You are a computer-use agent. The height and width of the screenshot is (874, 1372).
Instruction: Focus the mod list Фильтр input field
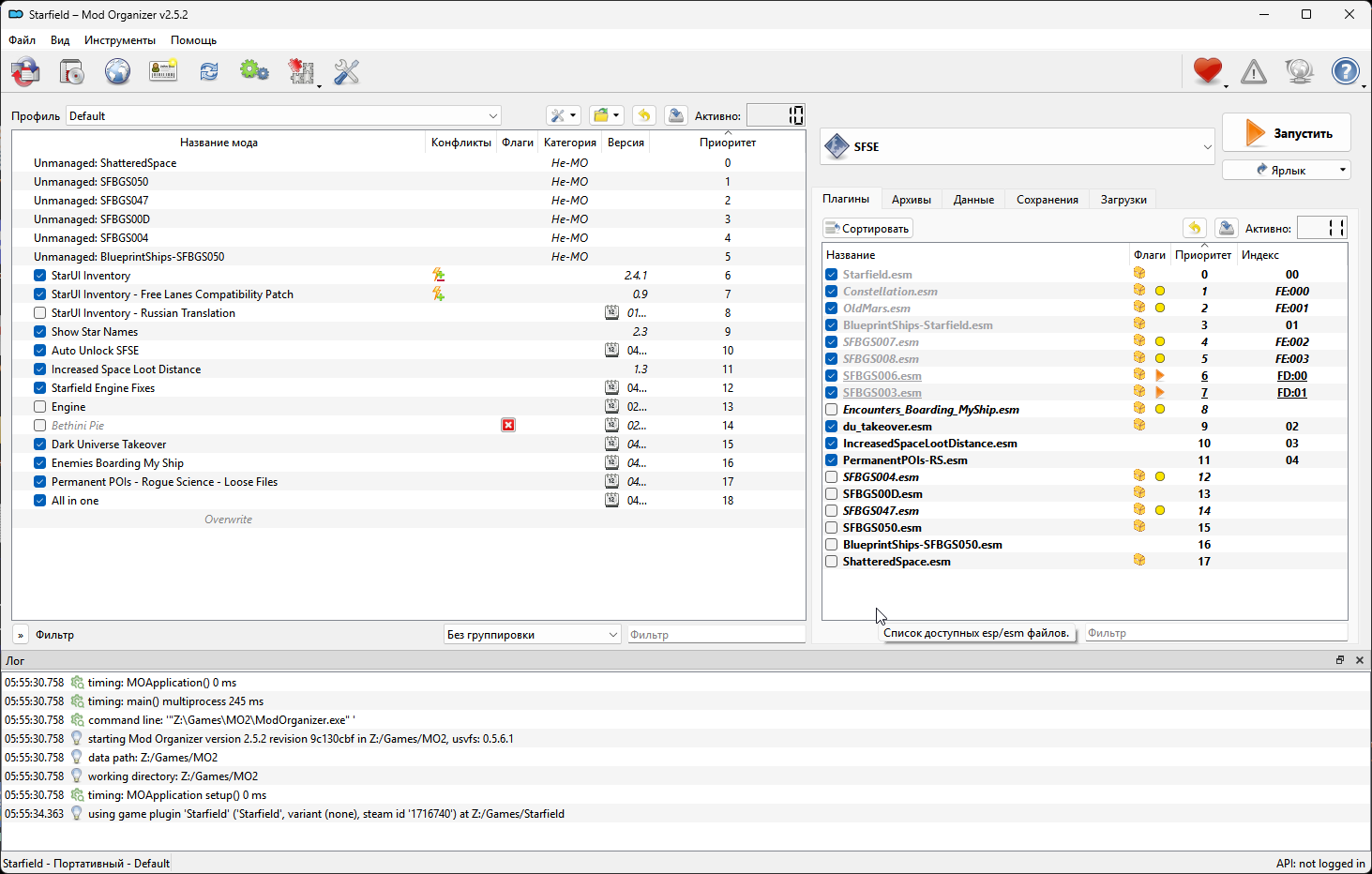pyautogui.click(x=716, y=635)
